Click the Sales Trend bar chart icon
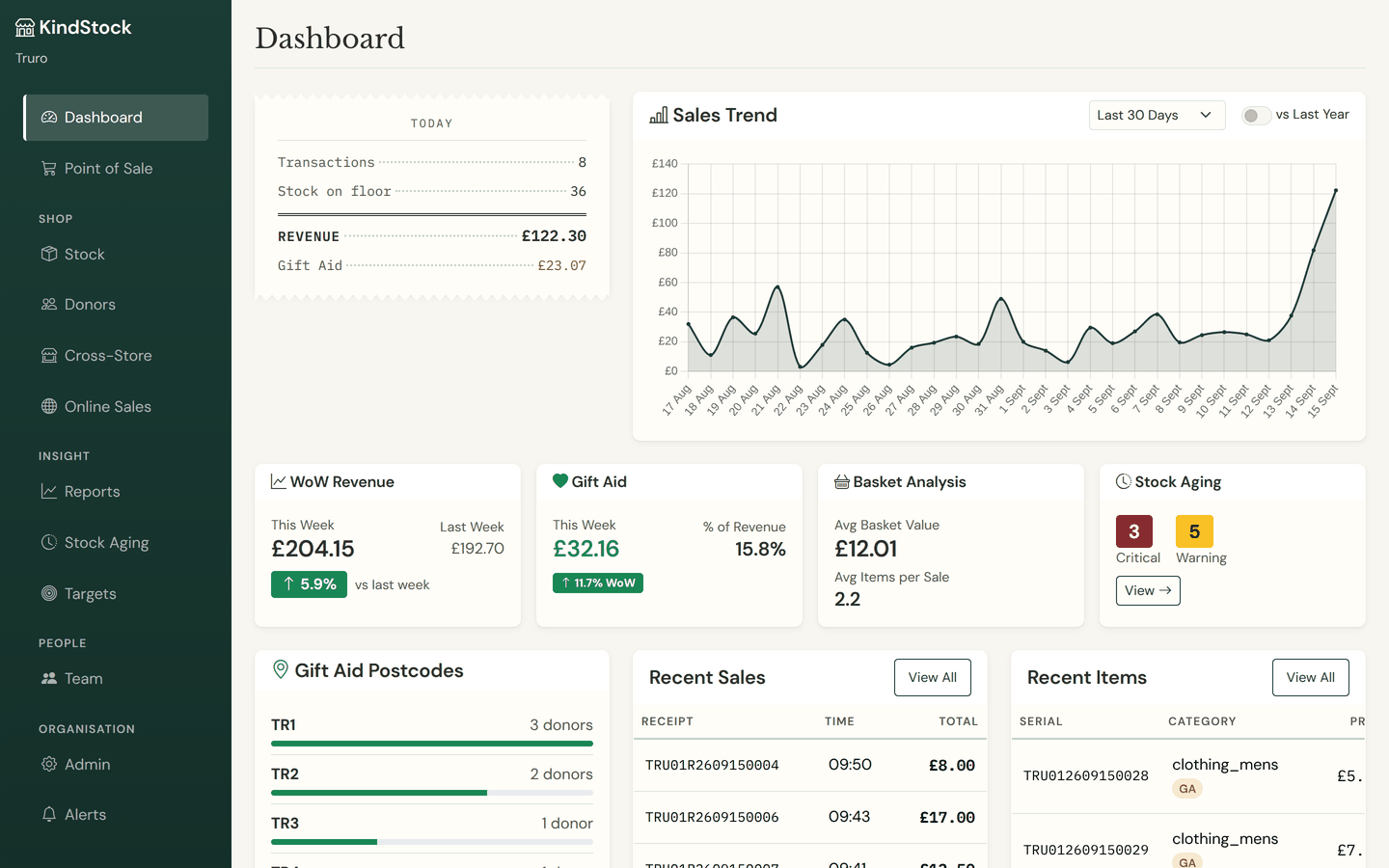Image resolution: width=1389 pixels, height=868 pixels. tap(659, 115)
